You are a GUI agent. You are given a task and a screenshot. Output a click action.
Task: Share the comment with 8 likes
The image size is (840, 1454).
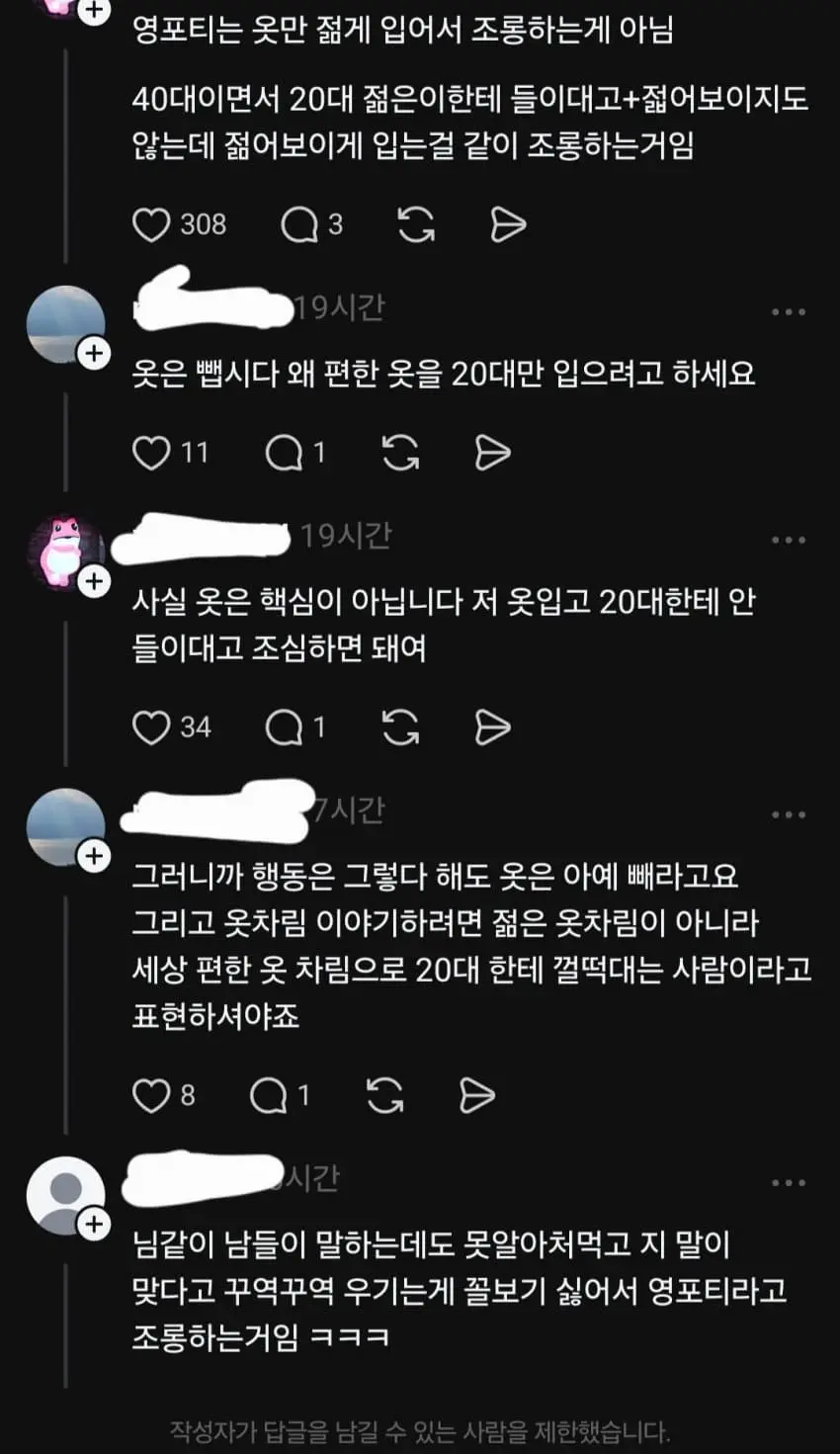[476, 1095]
